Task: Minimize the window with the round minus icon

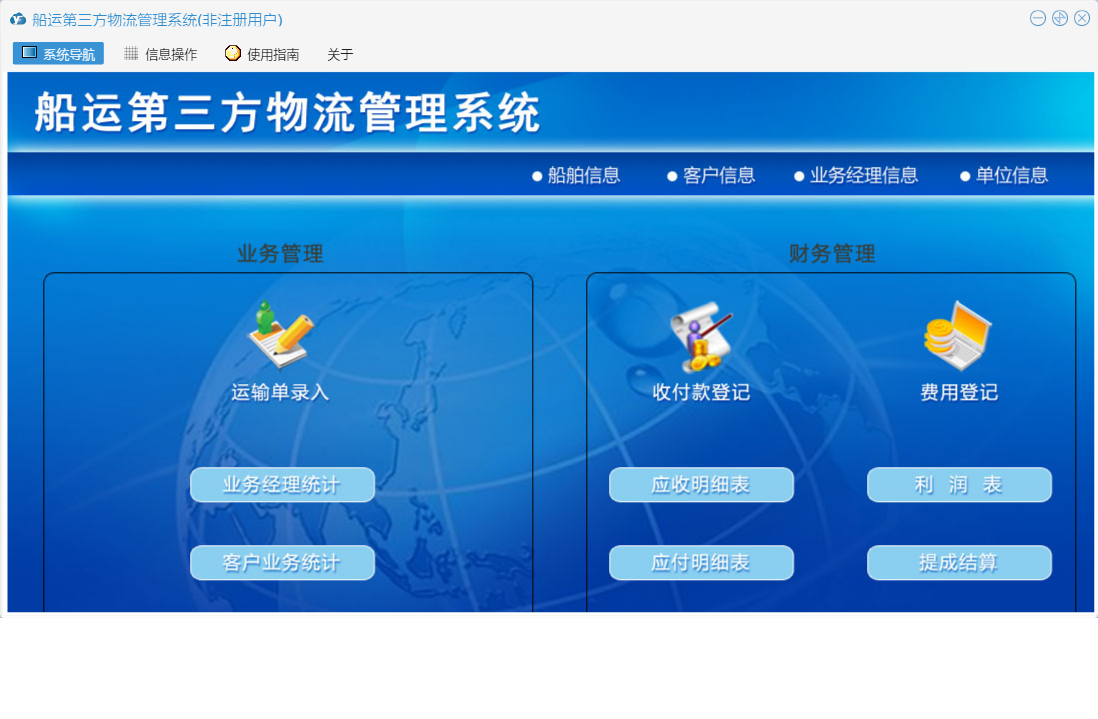Action: 1038,18
